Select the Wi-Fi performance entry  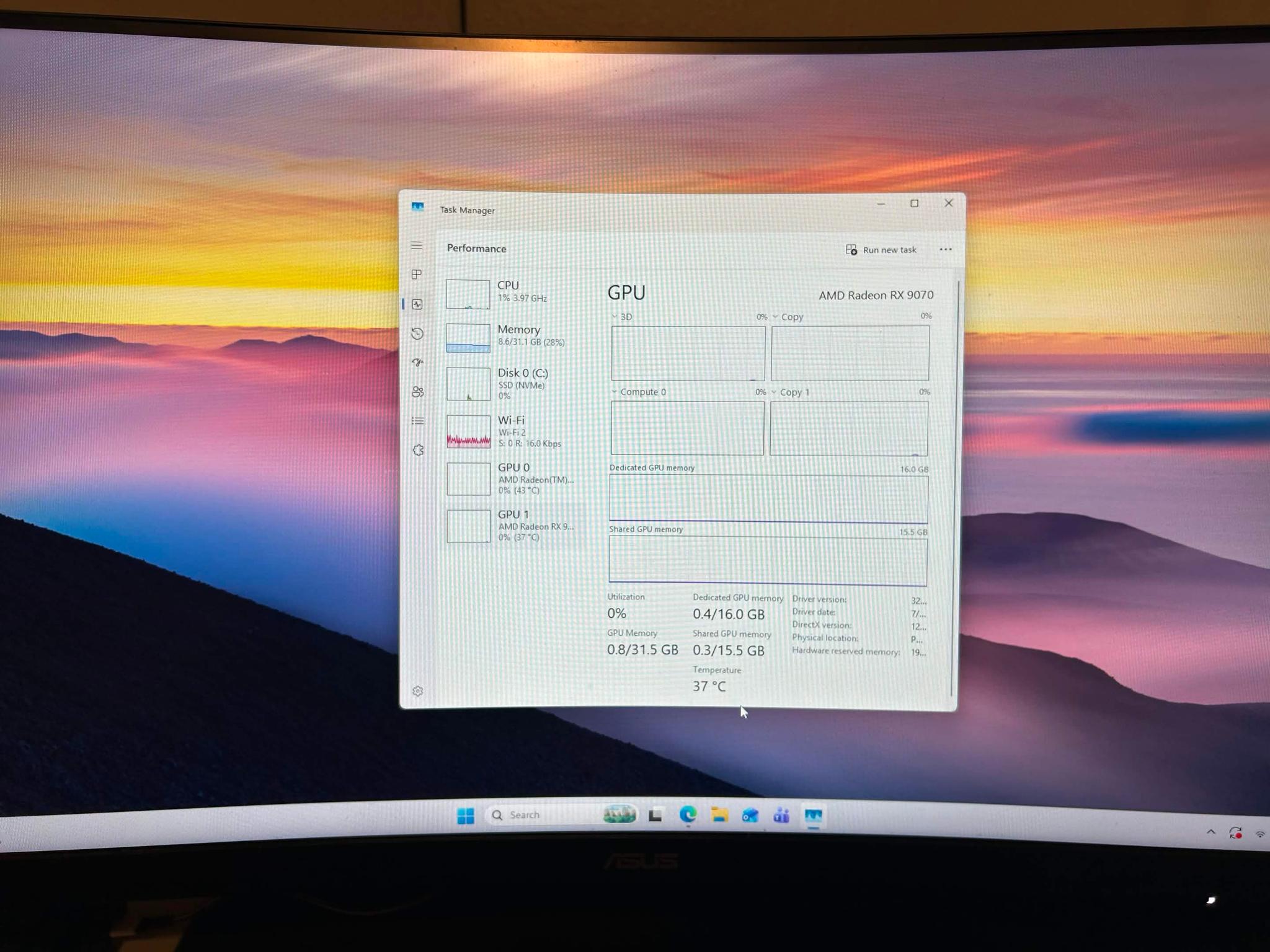point(515,431)
